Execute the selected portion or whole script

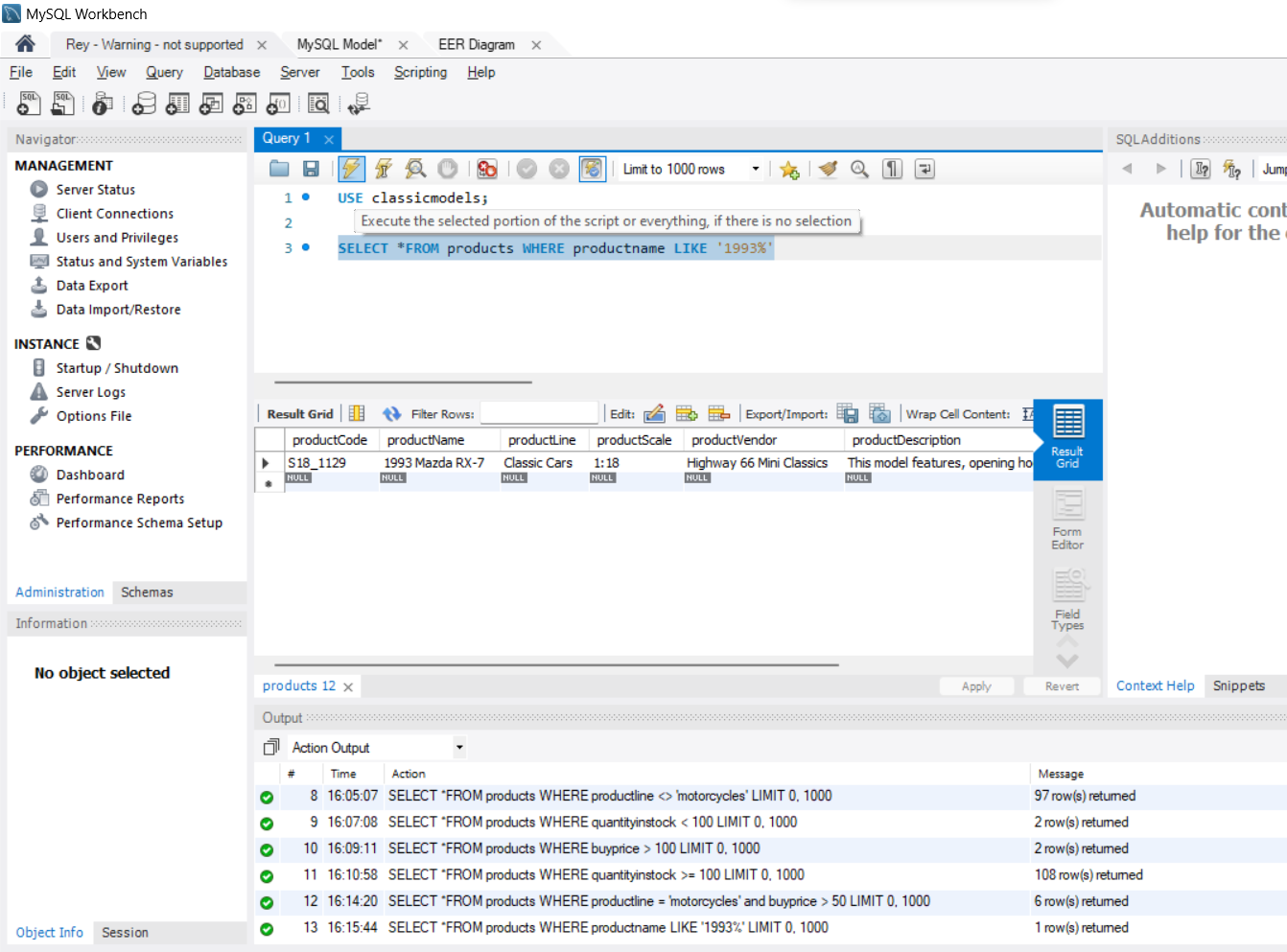coord(351,169)
